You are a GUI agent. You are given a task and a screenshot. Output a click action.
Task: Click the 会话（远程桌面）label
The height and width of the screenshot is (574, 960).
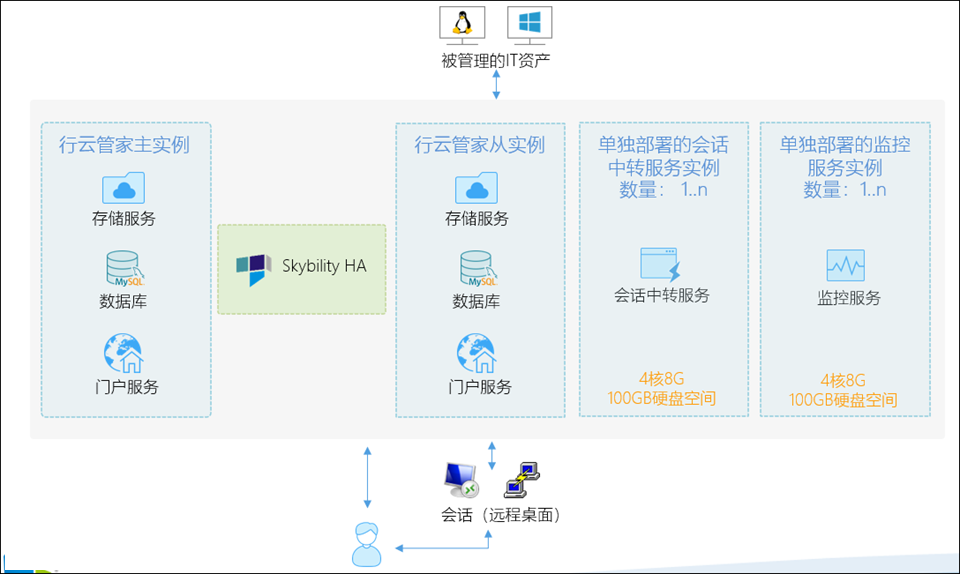[501, 515]
